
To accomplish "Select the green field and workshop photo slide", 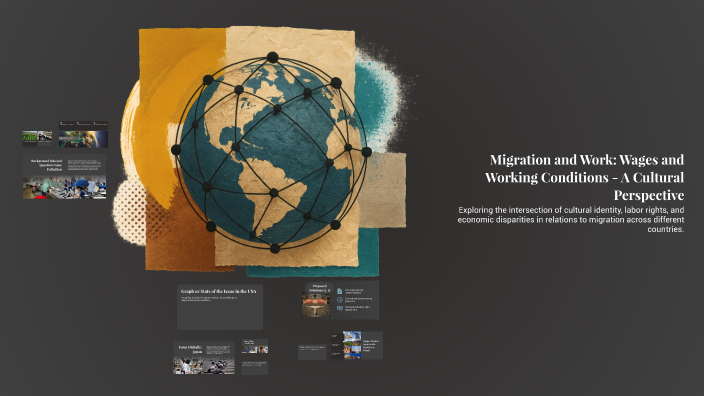I will 37,138.
